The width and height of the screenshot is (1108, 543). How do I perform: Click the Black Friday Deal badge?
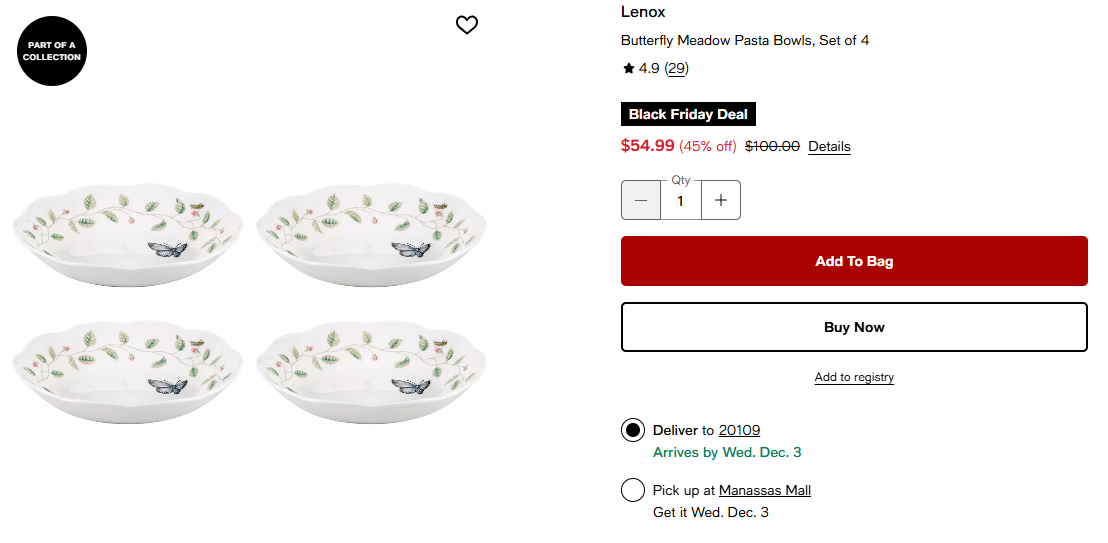click(x=688, y=115)
